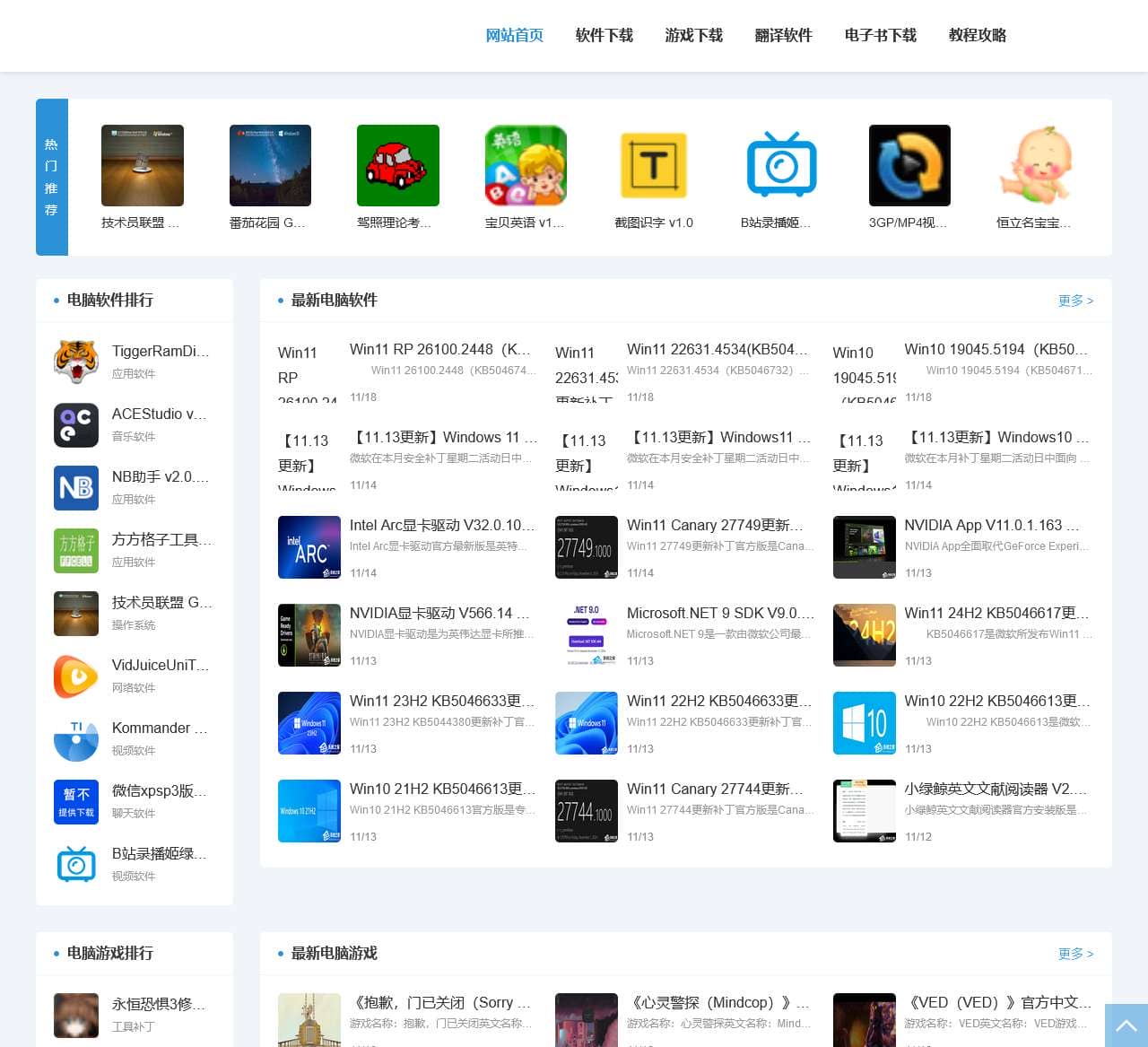The height and width of the screenshot is (1047, 1148).
Task: Open 软件下载 nav tab
Action: 604,35
